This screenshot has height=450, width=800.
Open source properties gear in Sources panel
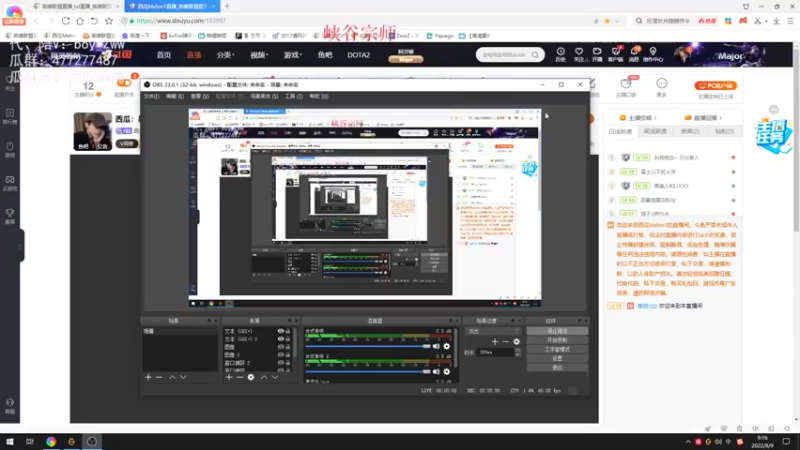coord(251,377)
